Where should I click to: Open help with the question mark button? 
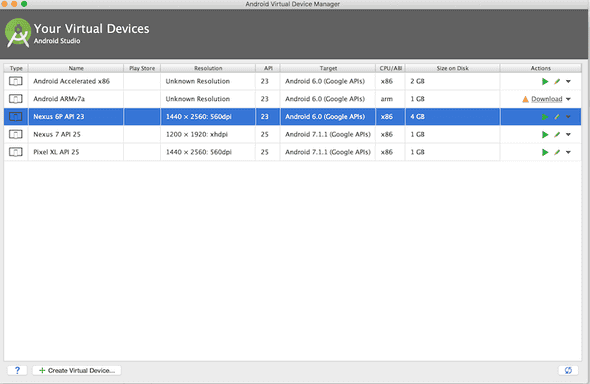click(x=17, y=370)
